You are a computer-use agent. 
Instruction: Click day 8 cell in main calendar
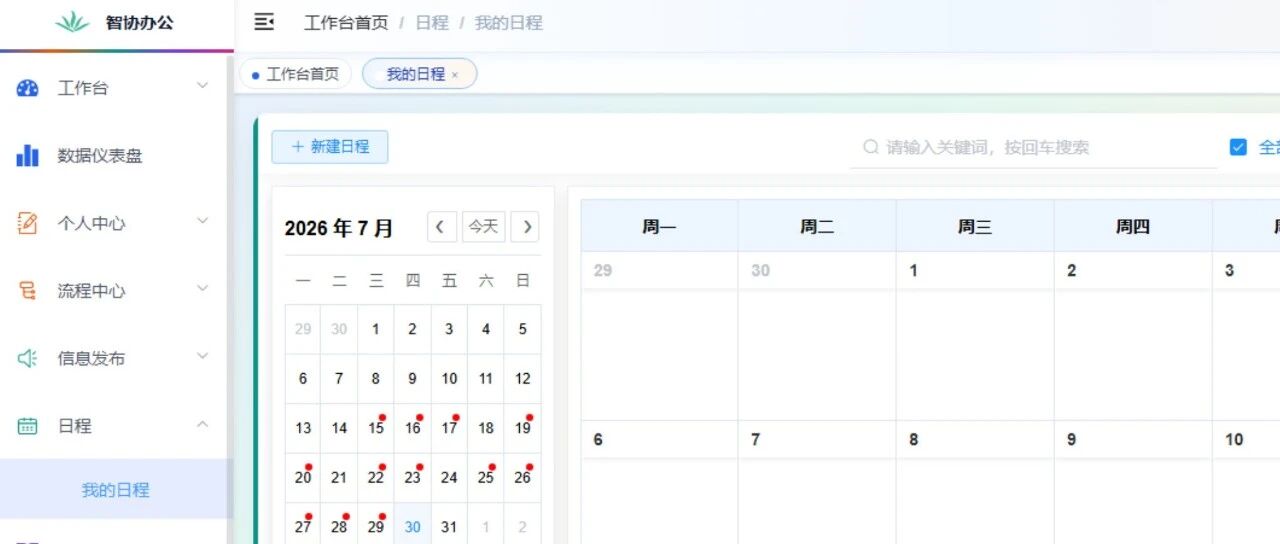click(x=975, y=482)
